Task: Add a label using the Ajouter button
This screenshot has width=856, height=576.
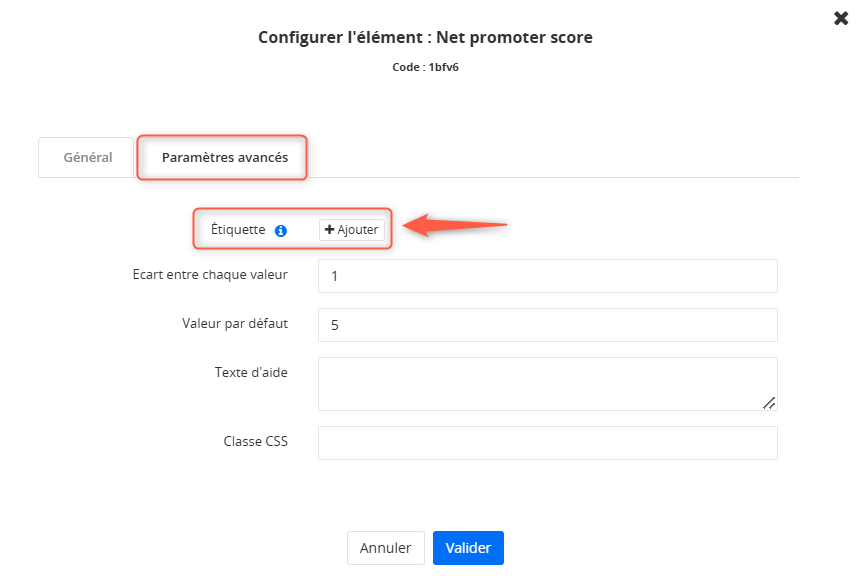Action: 352,229
